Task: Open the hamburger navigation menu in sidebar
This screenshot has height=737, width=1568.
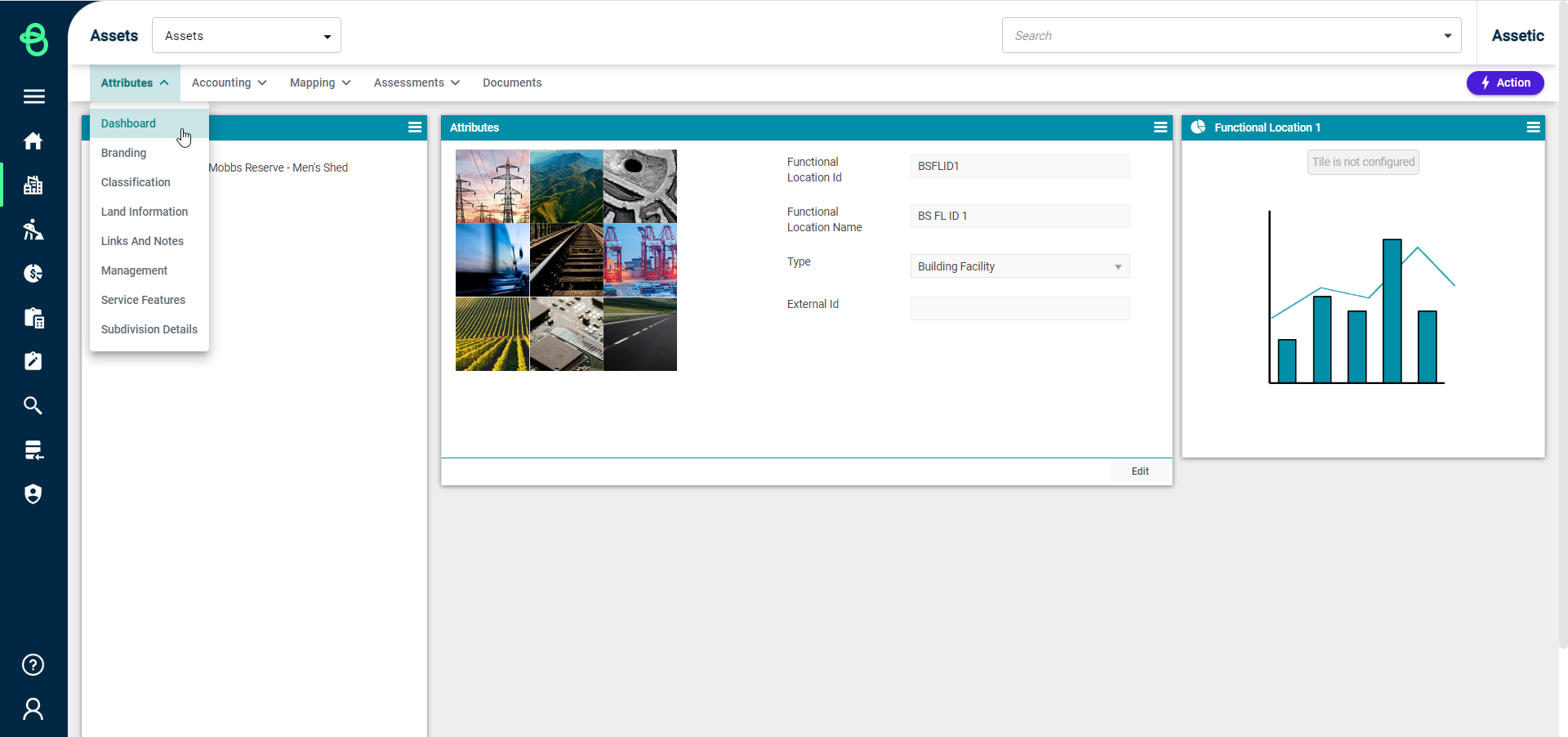Action: (x=33, y=96)
